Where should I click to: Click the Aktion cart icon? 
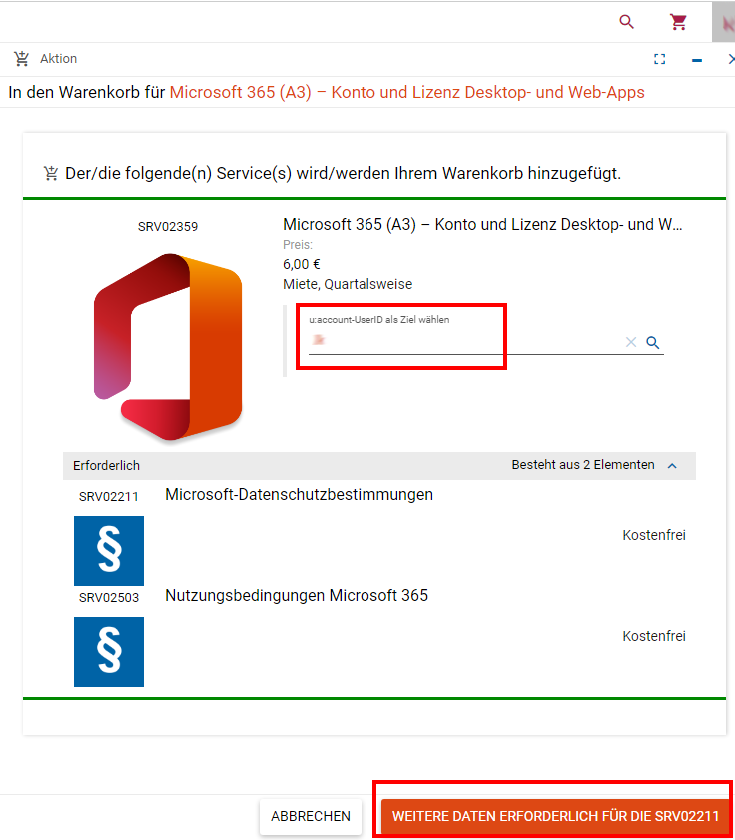click(x=22, y=59)
